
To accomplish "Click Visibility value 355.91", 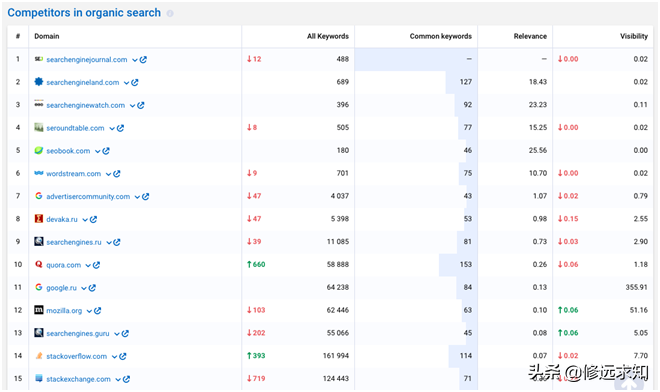I will coord(636,287).
